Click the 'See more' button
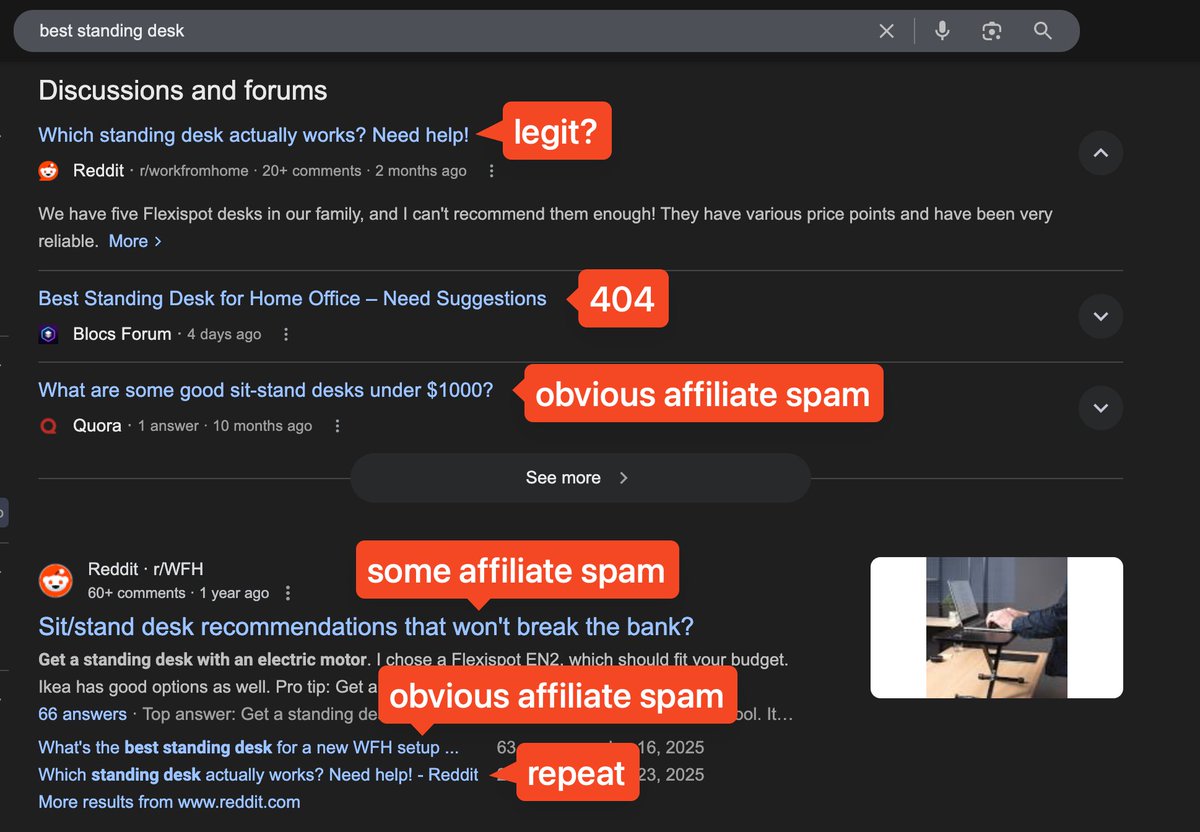This screenshot has width=1200, height=832. pyautogui.click(x=580, y=478)
